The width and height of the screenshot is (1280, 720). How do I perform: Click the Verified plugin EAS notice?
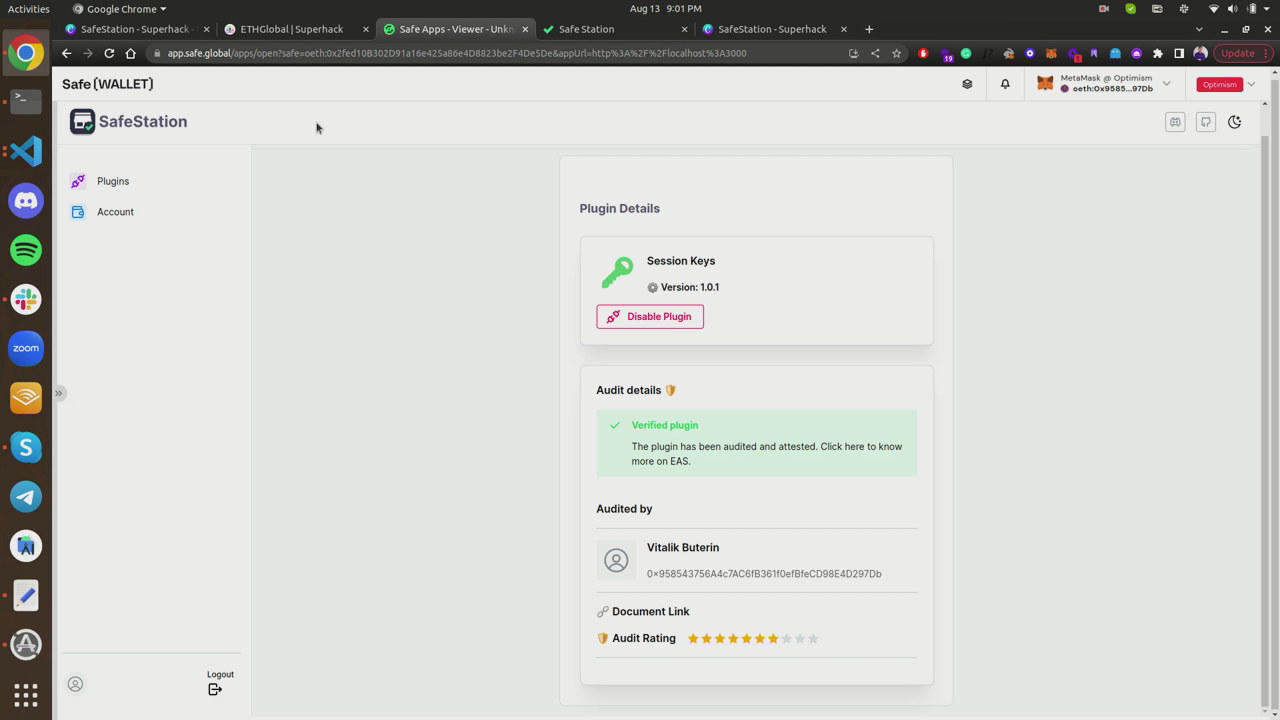point(757,443)
